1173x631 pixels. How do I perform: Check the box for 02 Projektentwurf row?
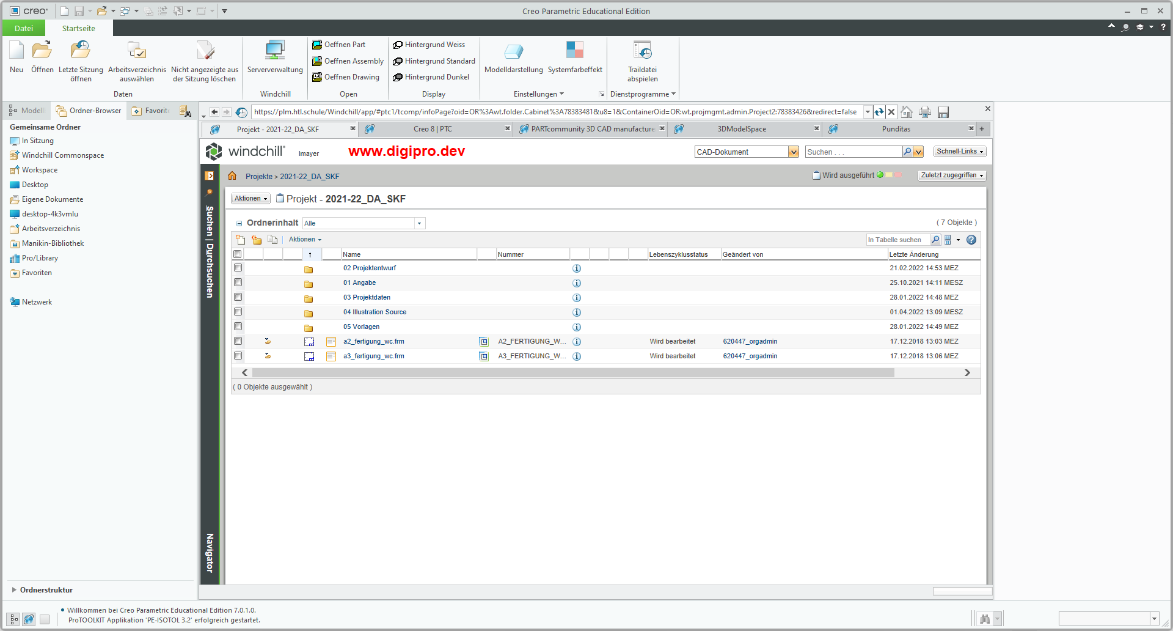point(238,267)
